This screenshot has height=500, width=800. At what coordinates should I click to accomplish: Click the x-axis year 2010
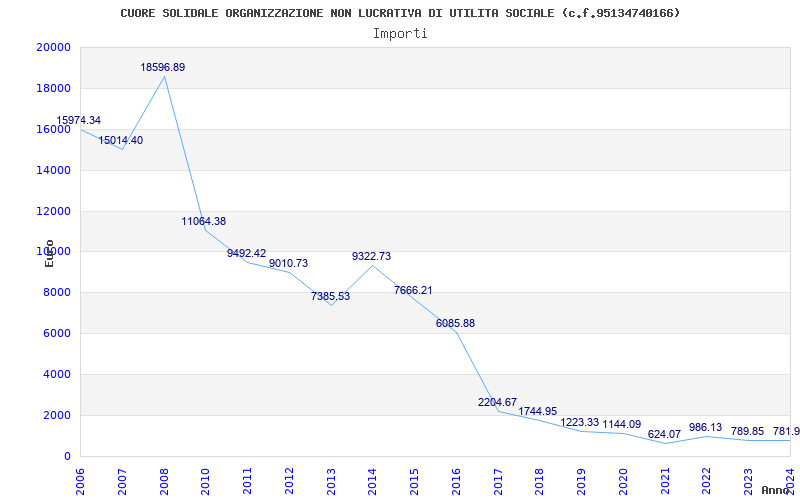(206, 482)
